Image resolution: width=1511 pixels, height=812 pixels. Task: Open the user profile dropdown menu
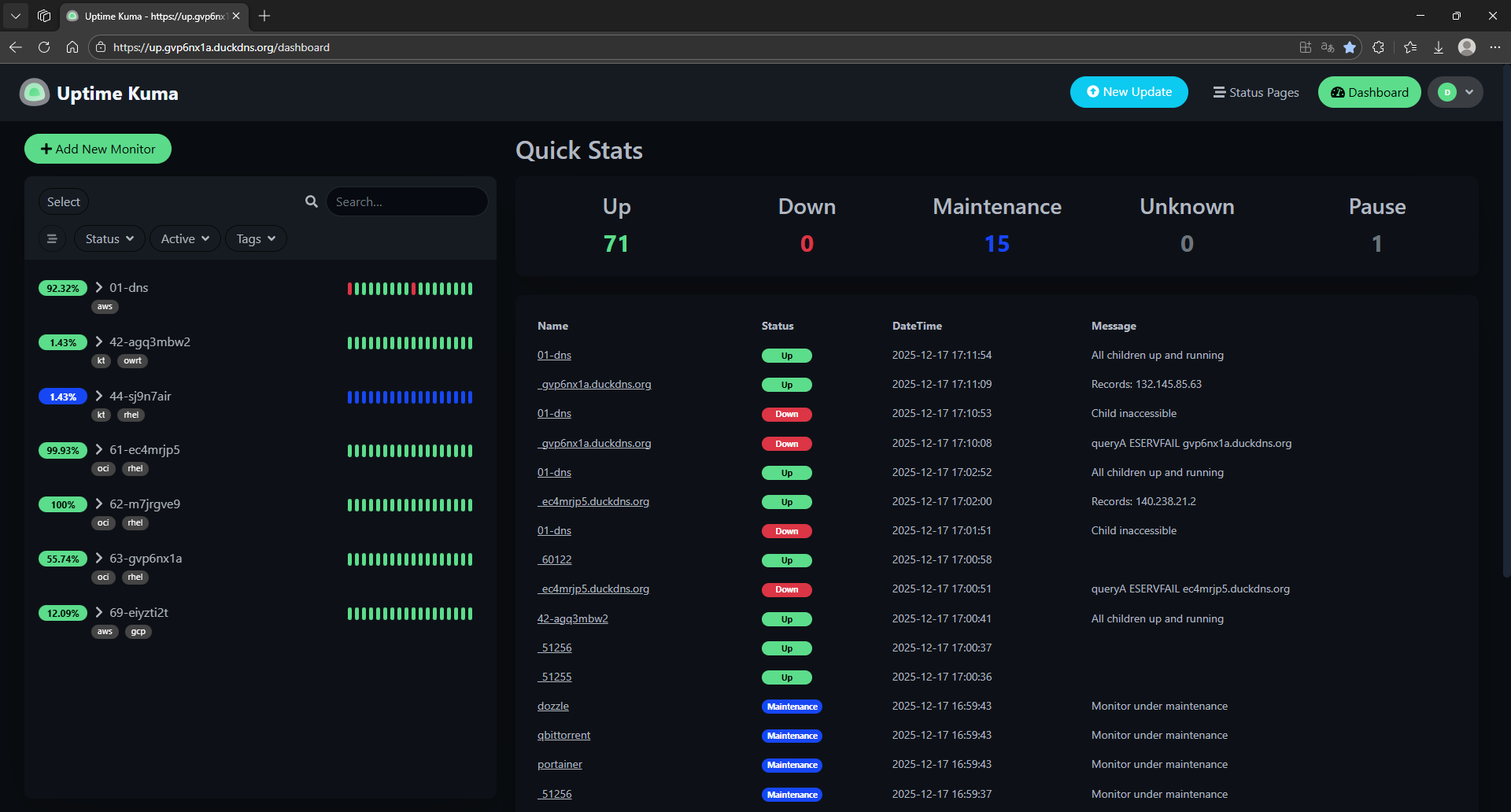[x=1455, y=92]
